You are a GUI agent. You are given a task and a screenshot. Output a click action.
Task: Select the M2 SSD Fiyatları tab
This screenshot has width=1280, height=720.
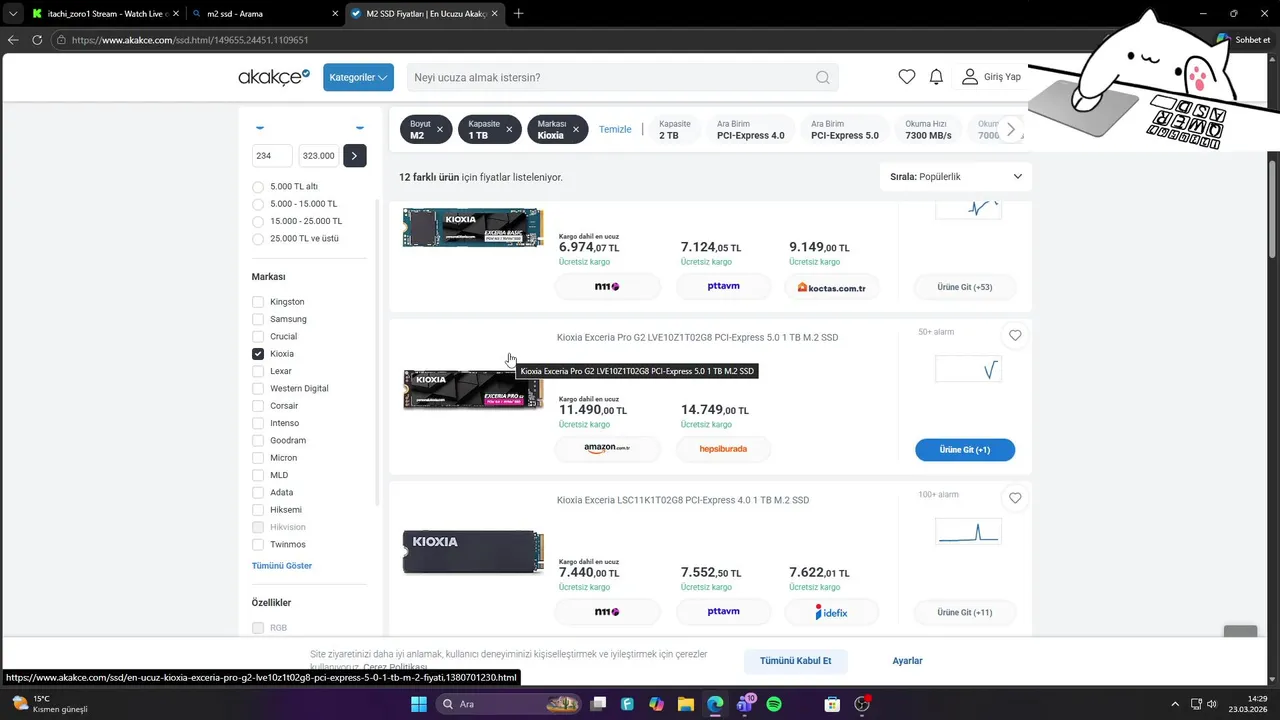click(x=424, y=14)
